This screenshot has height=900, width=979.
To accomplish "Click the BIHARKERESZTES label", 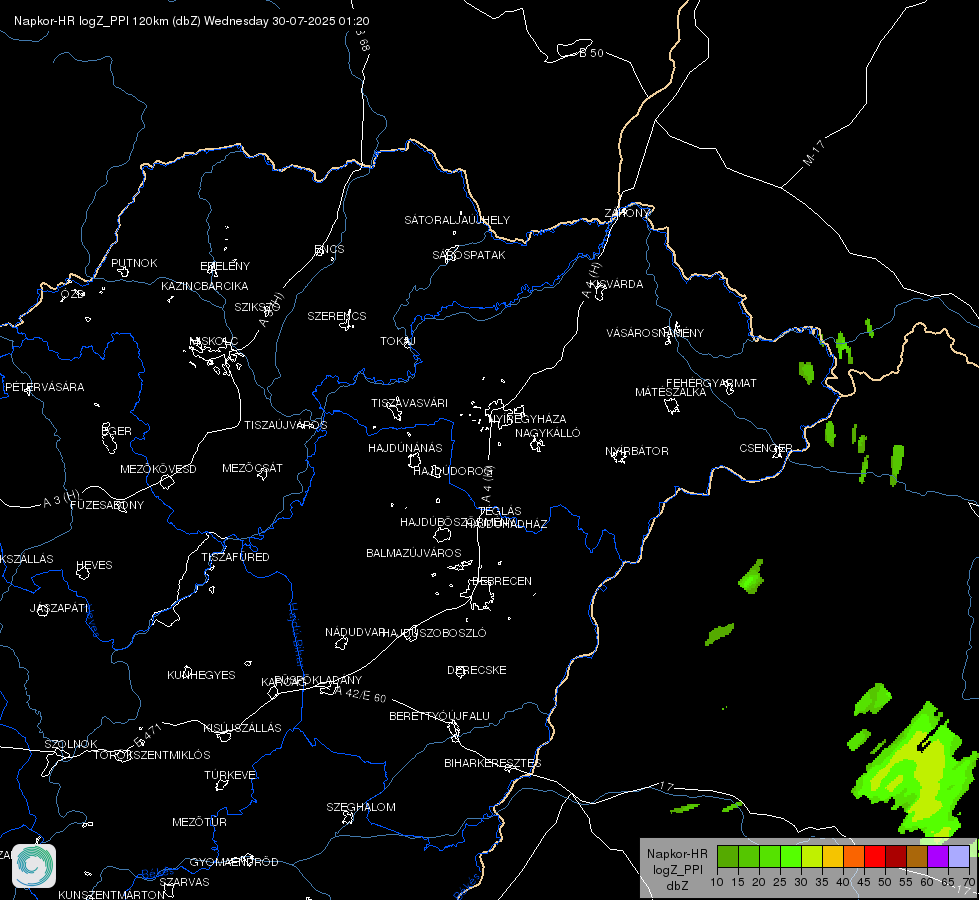I will pyautogui.click(x=493, y=763).
